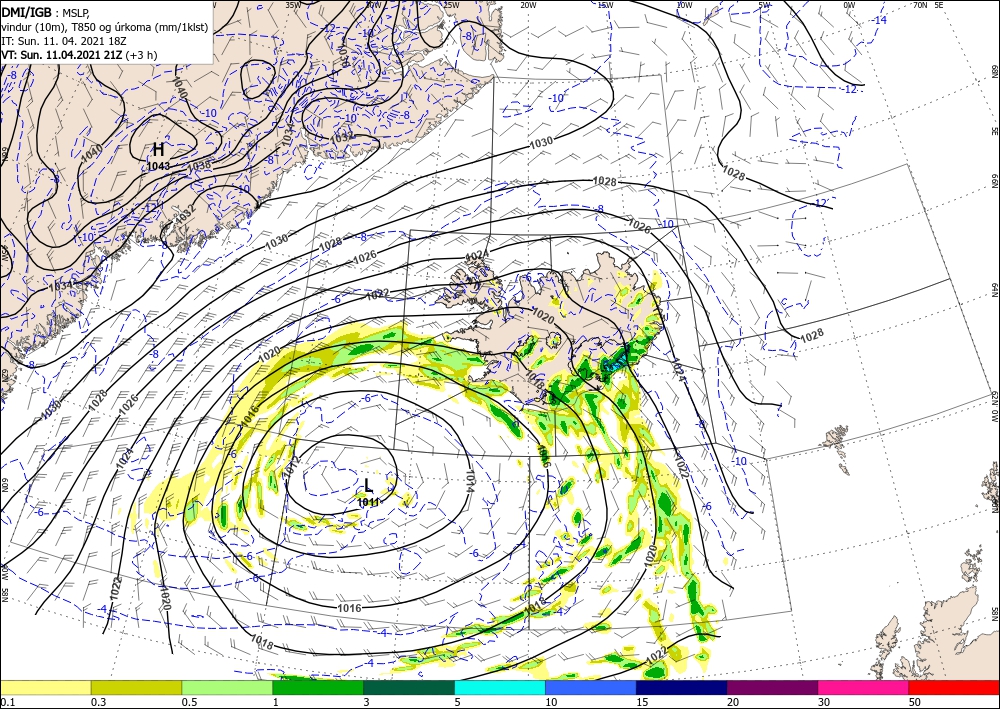Click the '1011' low pressure value
1000x709 pixels.
point(369,502)
